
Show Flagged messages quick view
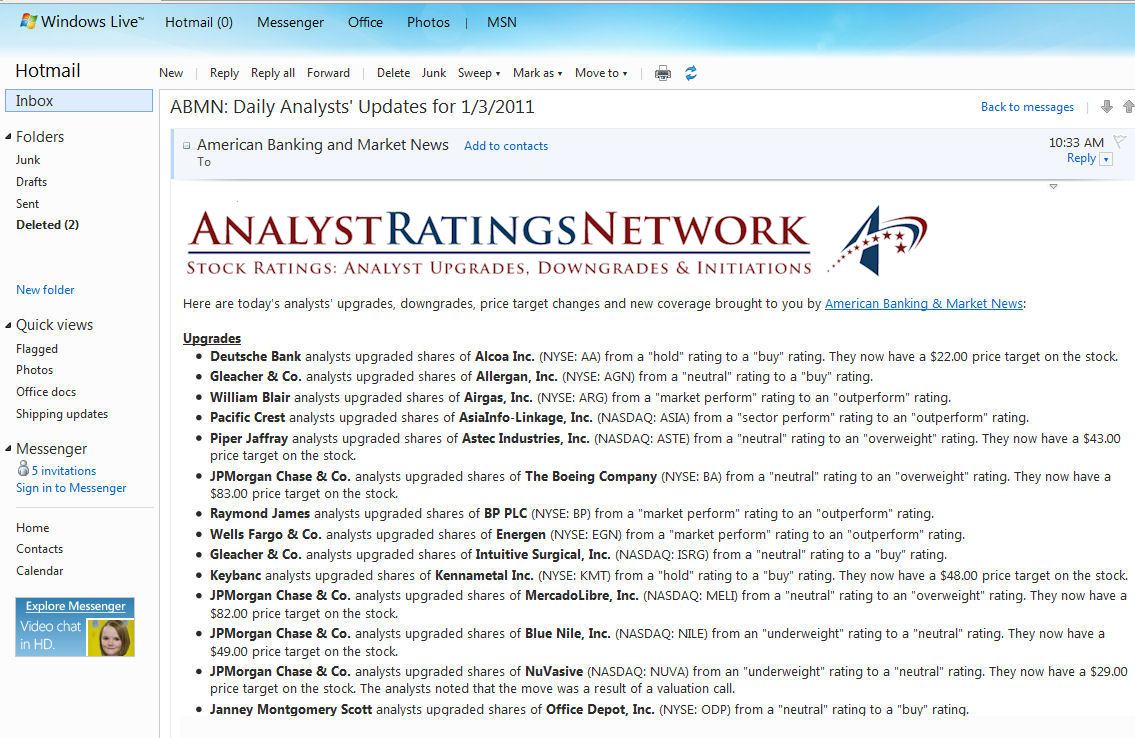tap(37, 349)
